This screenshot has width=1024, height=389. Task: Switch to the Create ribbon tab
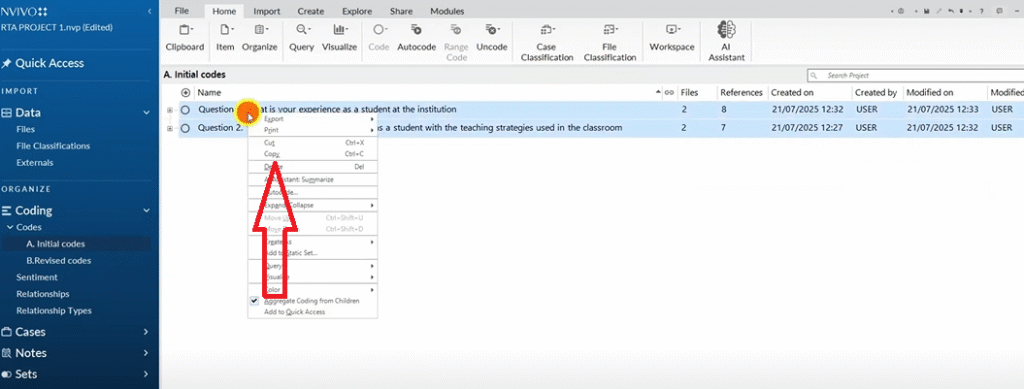(311, 11)
